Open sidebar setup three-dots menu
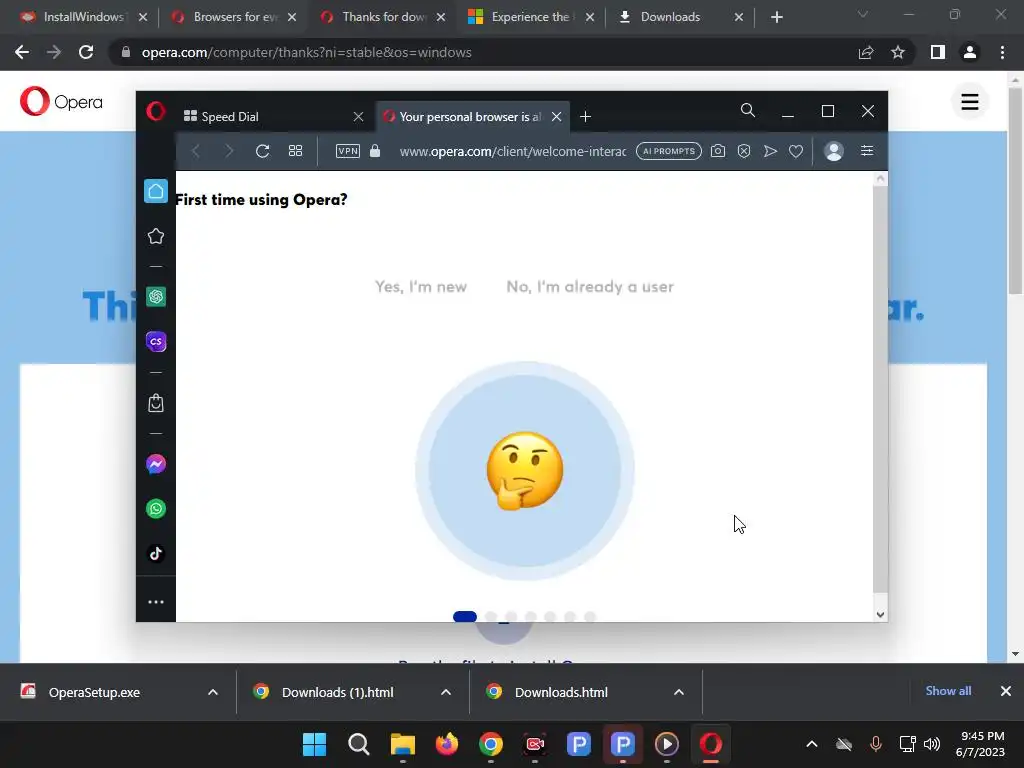This screenshot has height=768, width=1024. [155, 602]
